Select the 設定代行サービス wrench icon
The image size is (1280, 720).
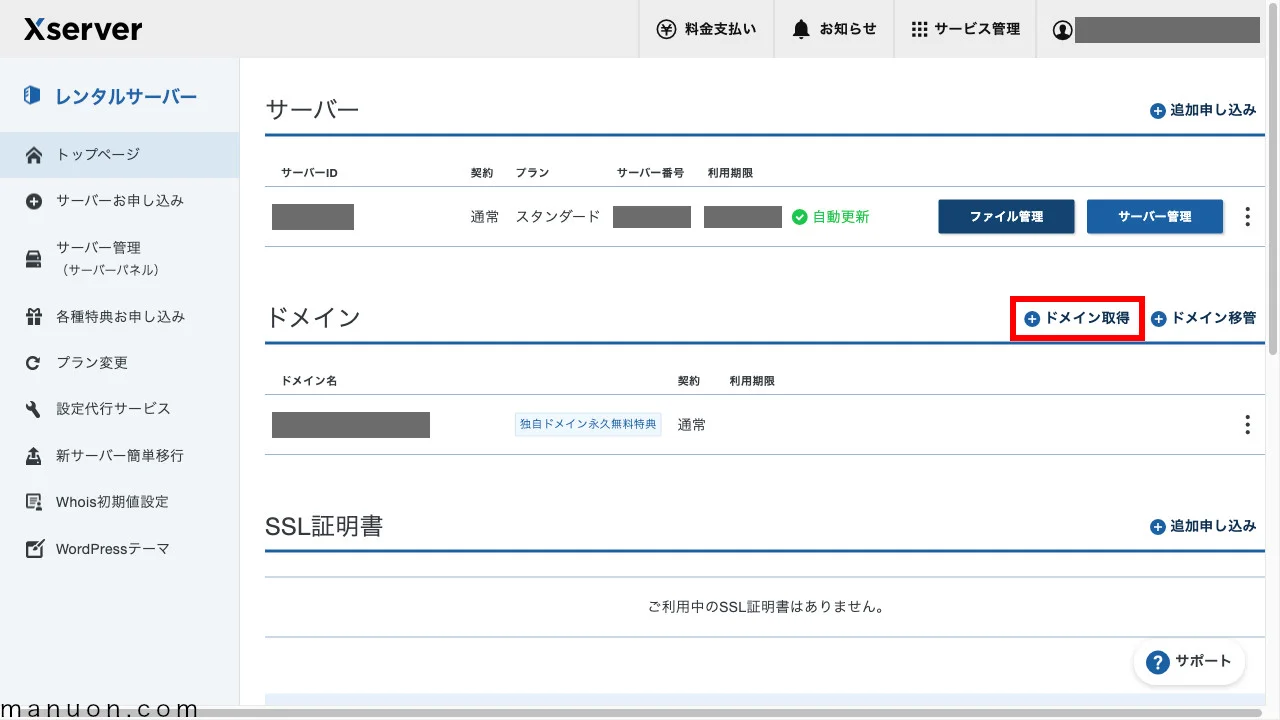32,409
